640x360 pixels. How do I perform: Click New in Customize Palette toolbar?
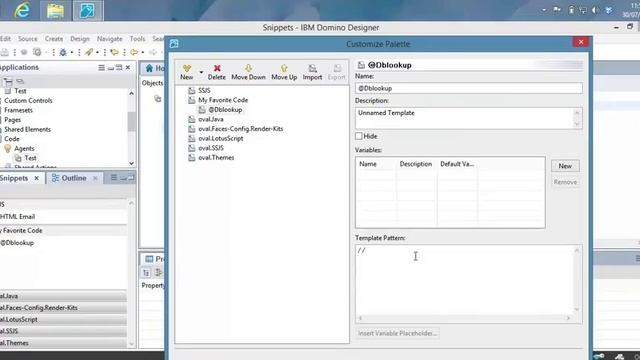(x=187, y=72)
